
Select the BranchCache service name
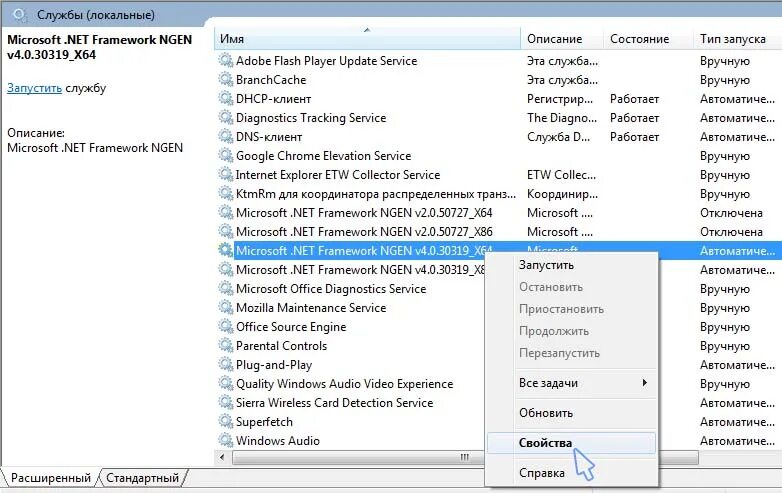pyautogui.click(x=271, y=80)
